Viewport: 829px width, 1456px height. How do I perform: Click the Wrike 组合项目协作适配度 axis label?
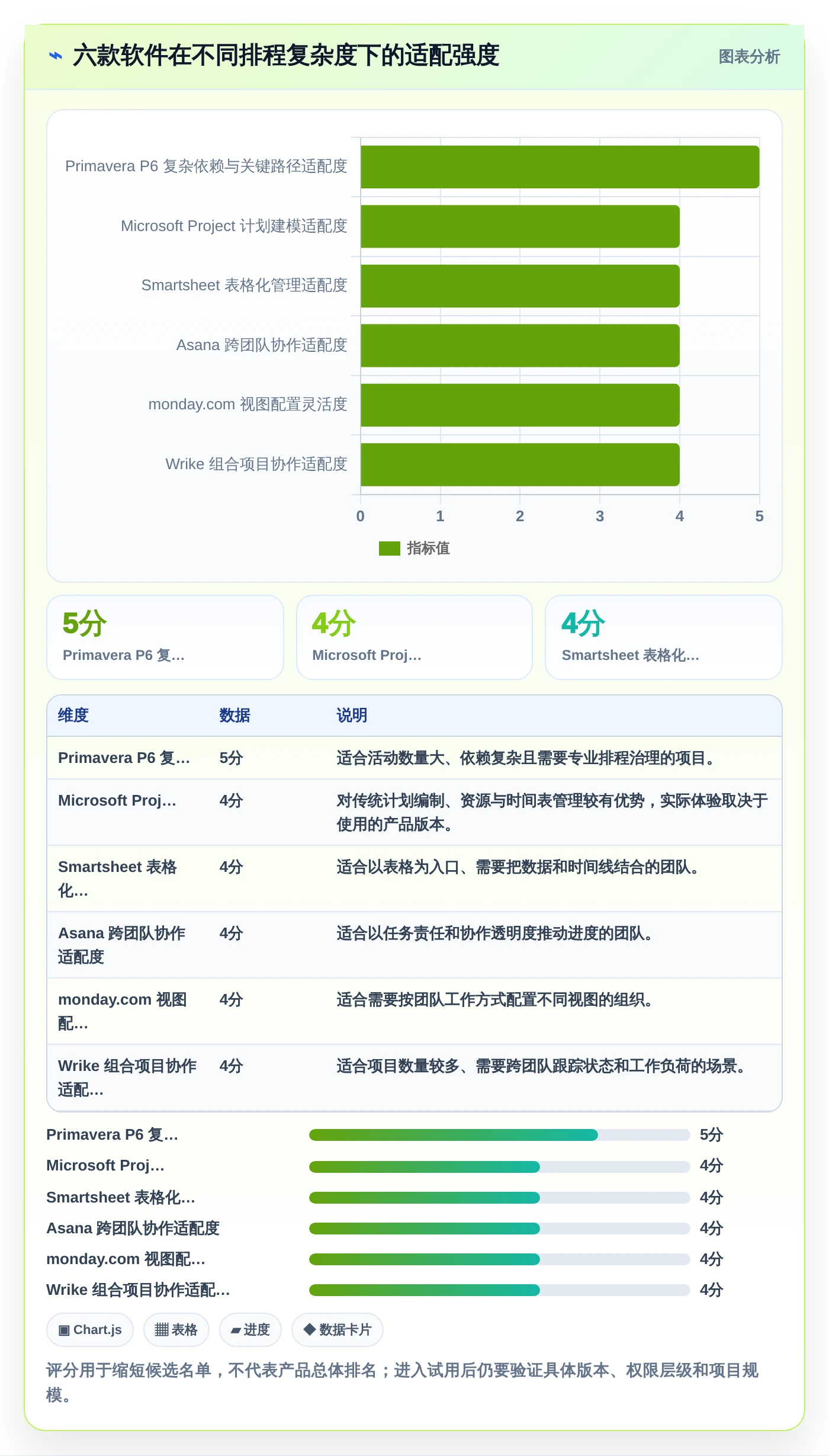[256, 464]
